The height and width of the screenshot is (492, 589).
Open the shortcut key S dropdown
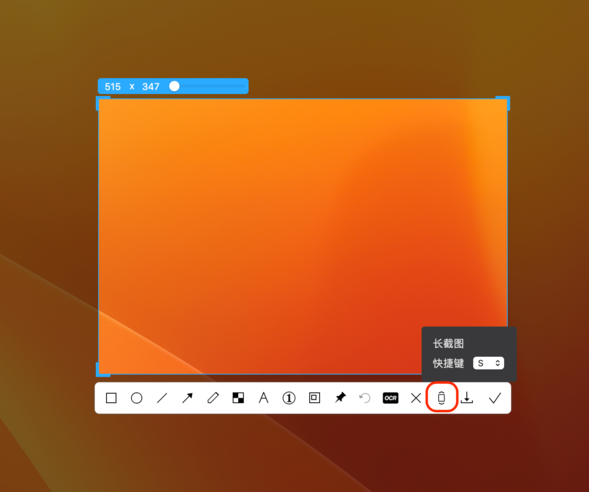point(488,363)
